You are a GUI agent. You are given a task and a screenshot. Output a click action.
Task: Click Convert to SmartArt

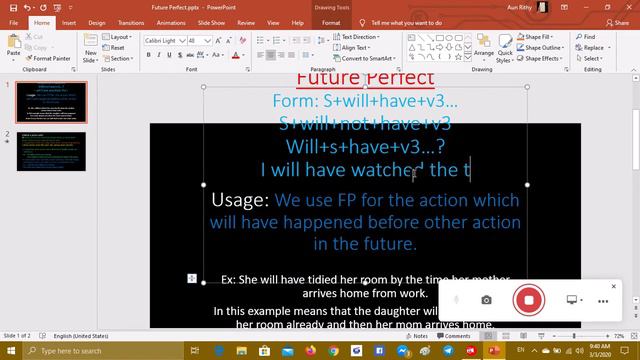pos(364,58)
